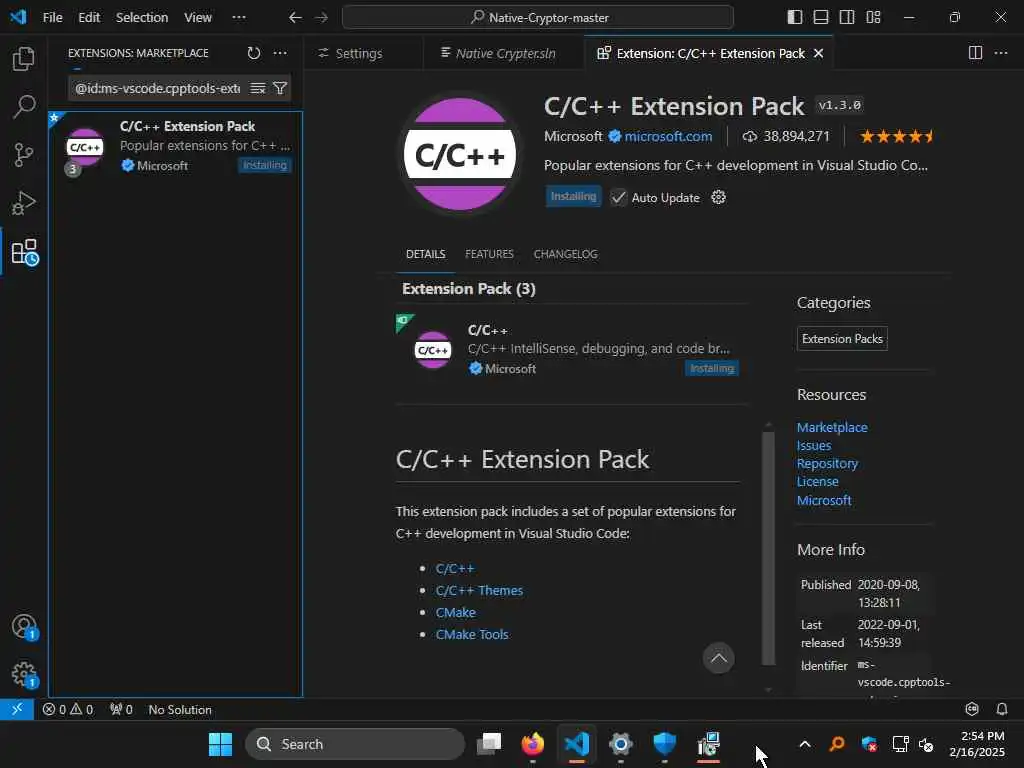Open Source Control view

point(24,155)
